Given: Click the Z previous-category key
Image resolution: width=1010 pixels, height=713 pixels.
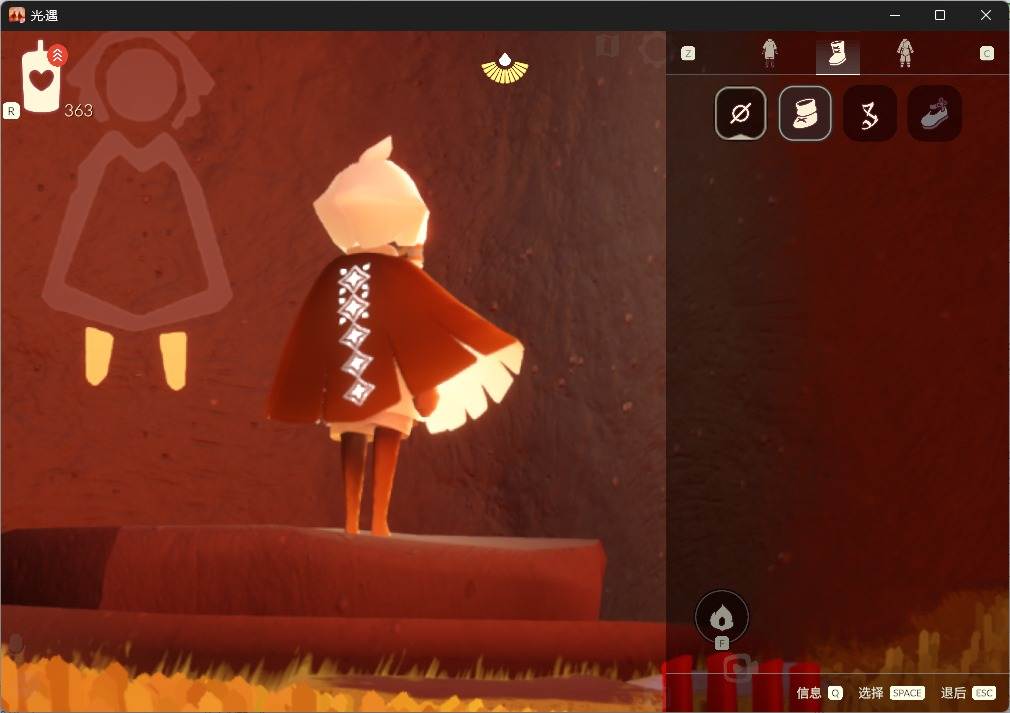Looking at the screenshot, I should click(x=688, y=53).
